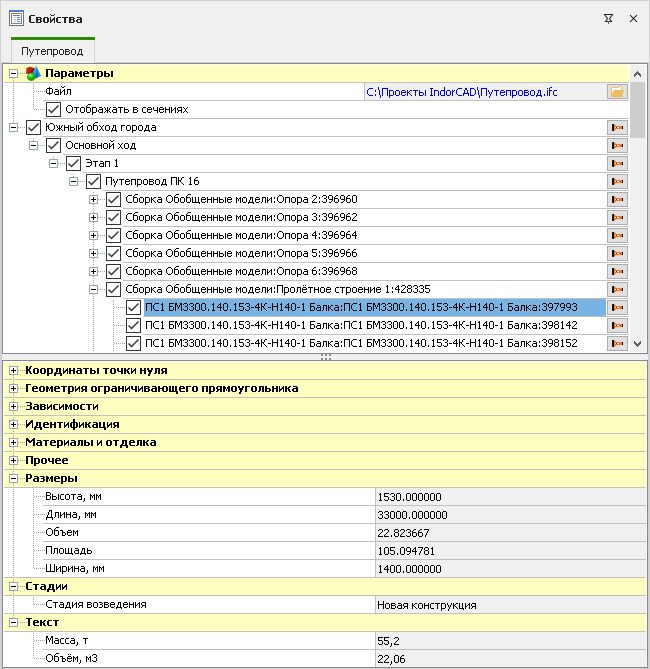Expand Опора 3:396962 tree node

[93, 217]
